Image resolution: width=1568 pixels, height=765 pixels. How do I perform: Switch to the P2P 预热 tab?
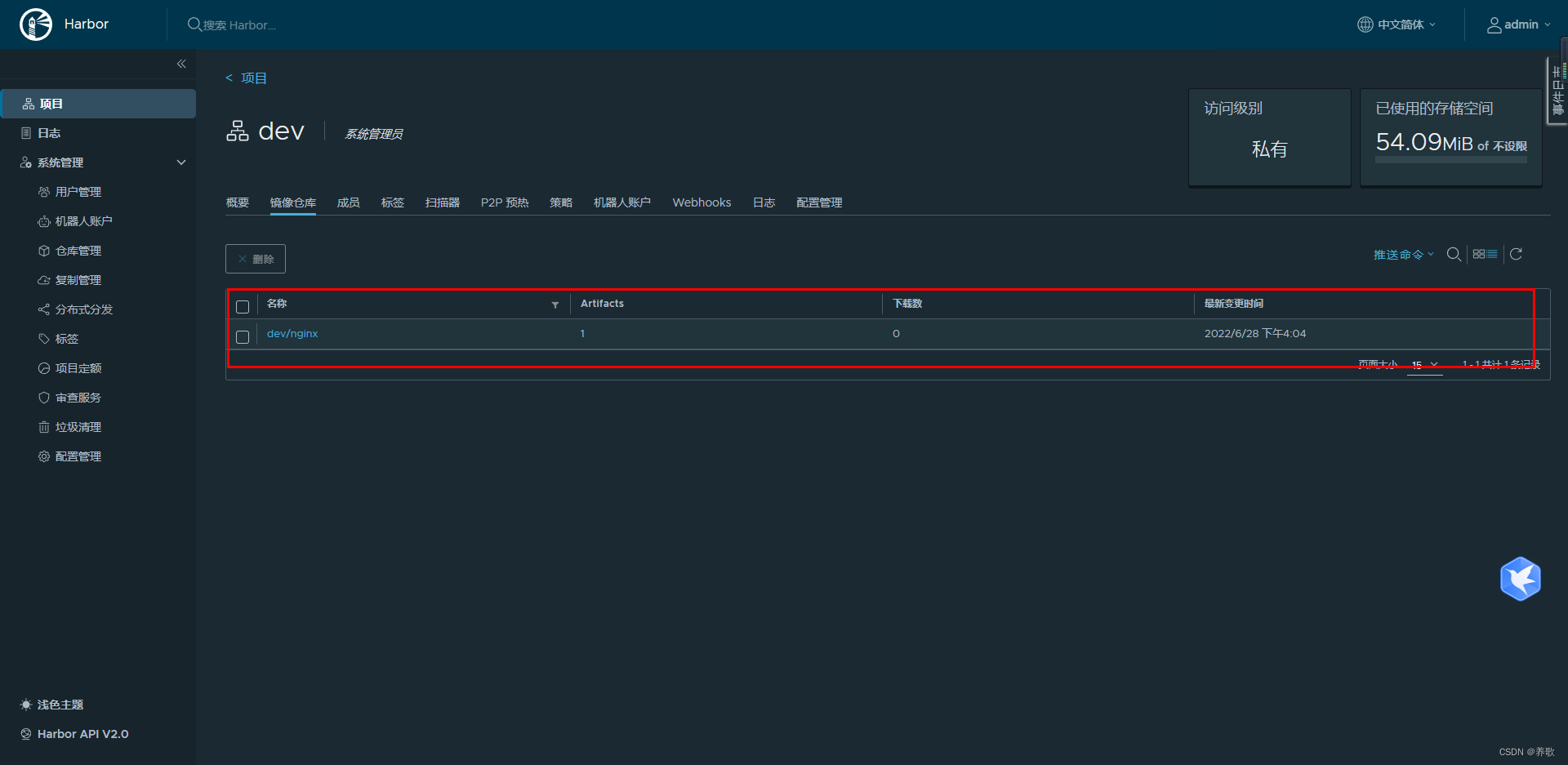(505, 202)
